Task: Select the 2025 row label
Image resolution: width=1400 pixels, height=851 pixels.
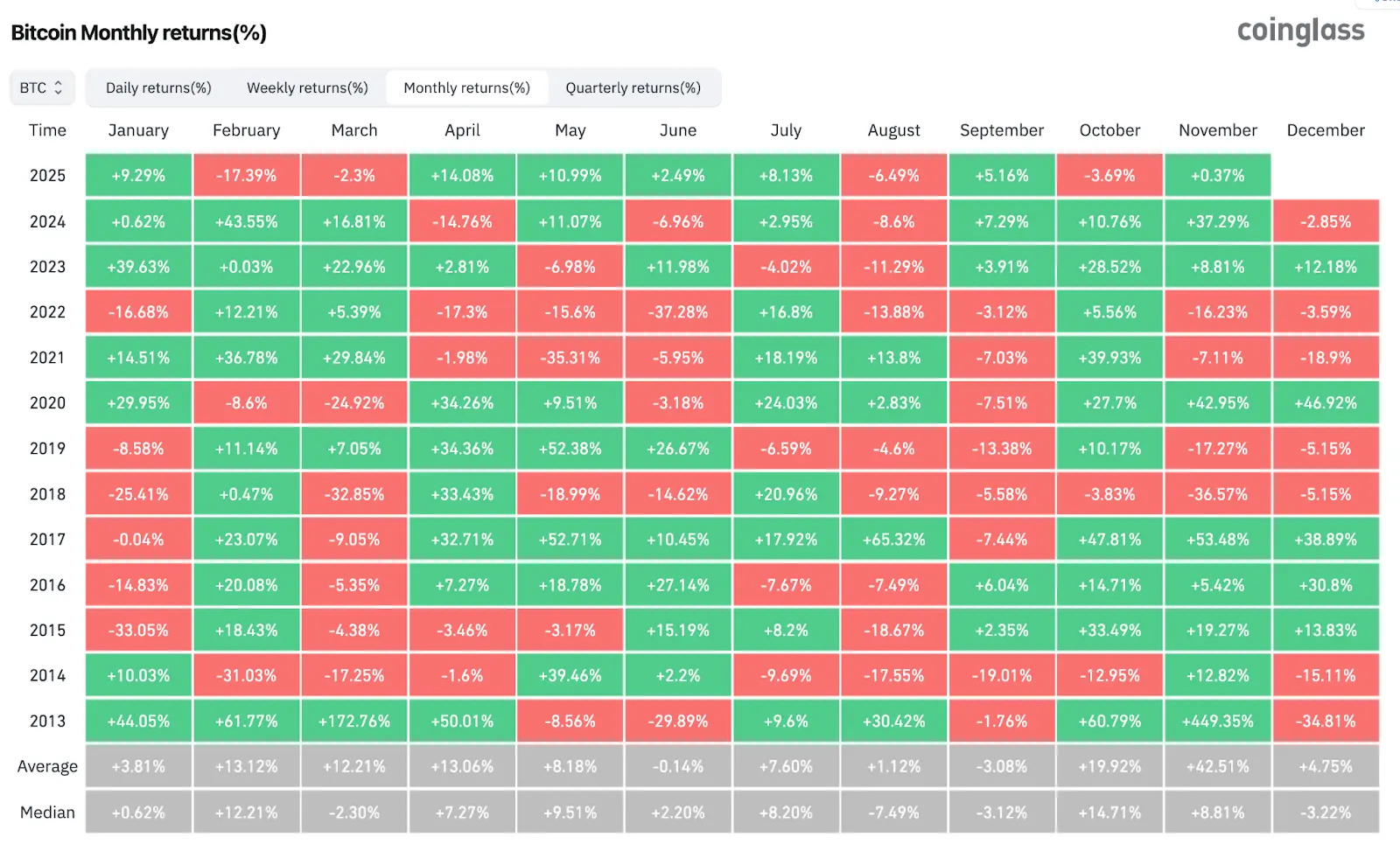Action: (48, 175)
